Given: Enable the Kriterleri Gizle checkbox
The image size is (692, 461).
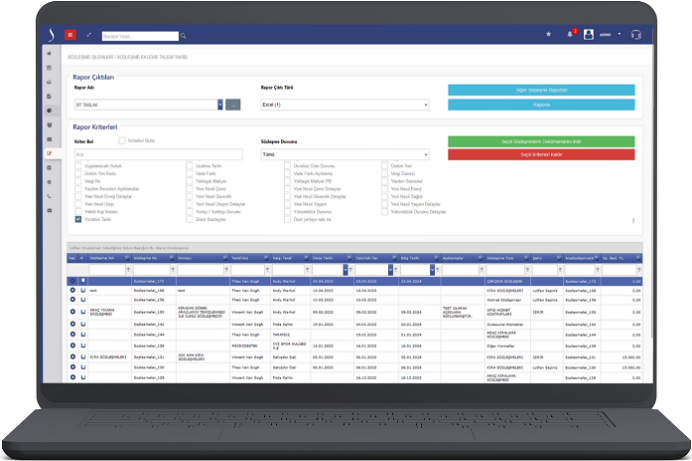Looking at the screenshot, I should pos(122,142).
